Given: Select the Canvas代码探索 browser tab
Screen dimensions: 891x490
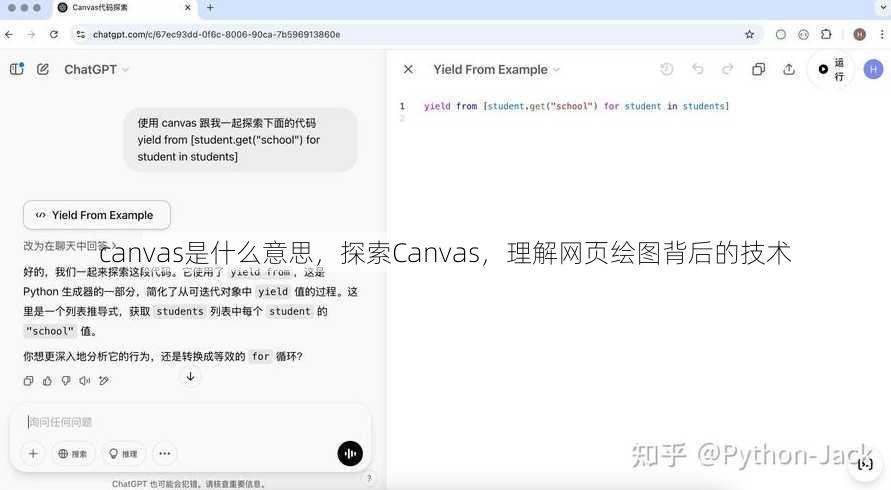Looking at the screenshot, I should click(x=124, y=8).
